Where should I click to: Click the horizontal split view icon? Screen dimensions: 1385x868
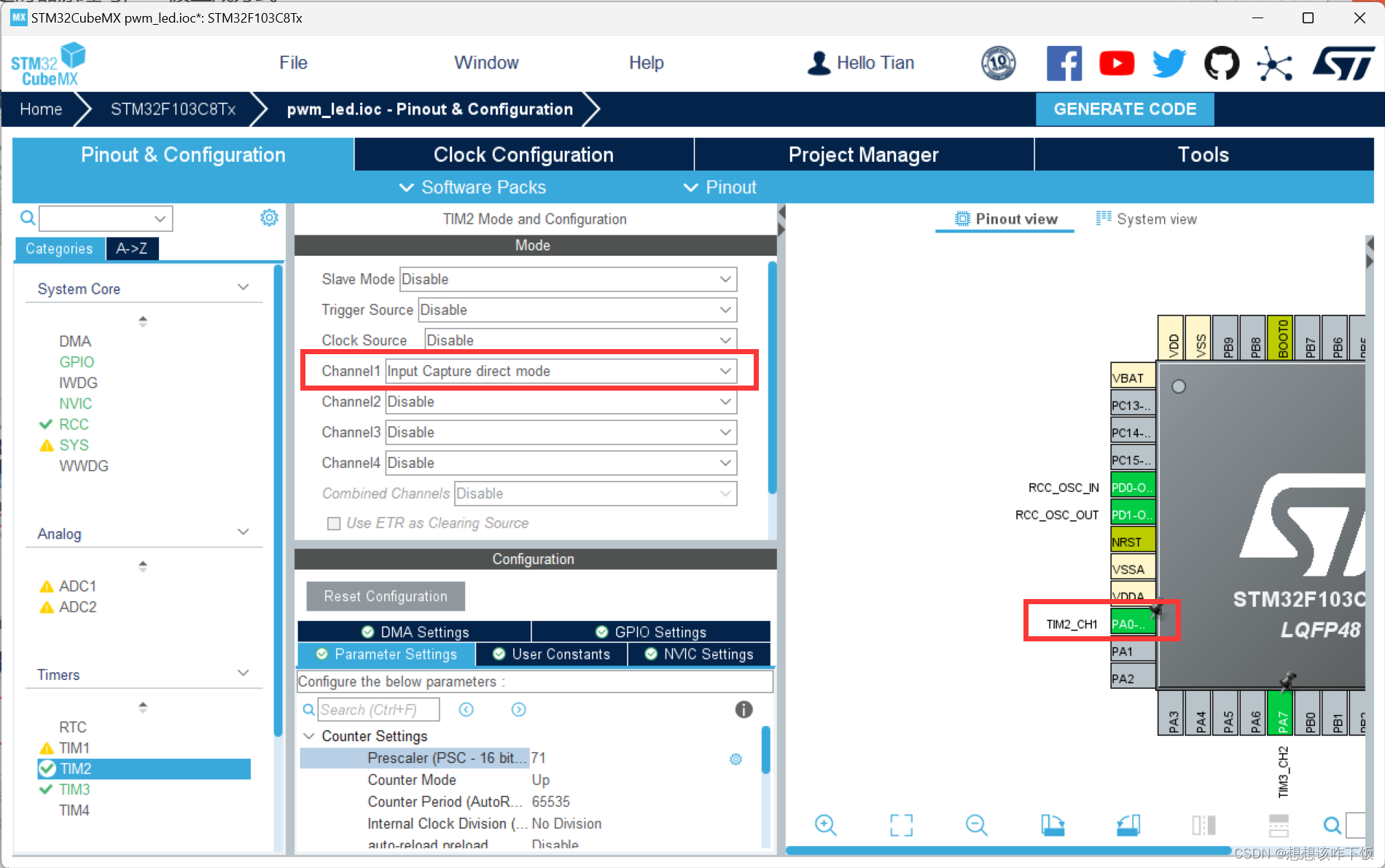[x=1279, y=825]
